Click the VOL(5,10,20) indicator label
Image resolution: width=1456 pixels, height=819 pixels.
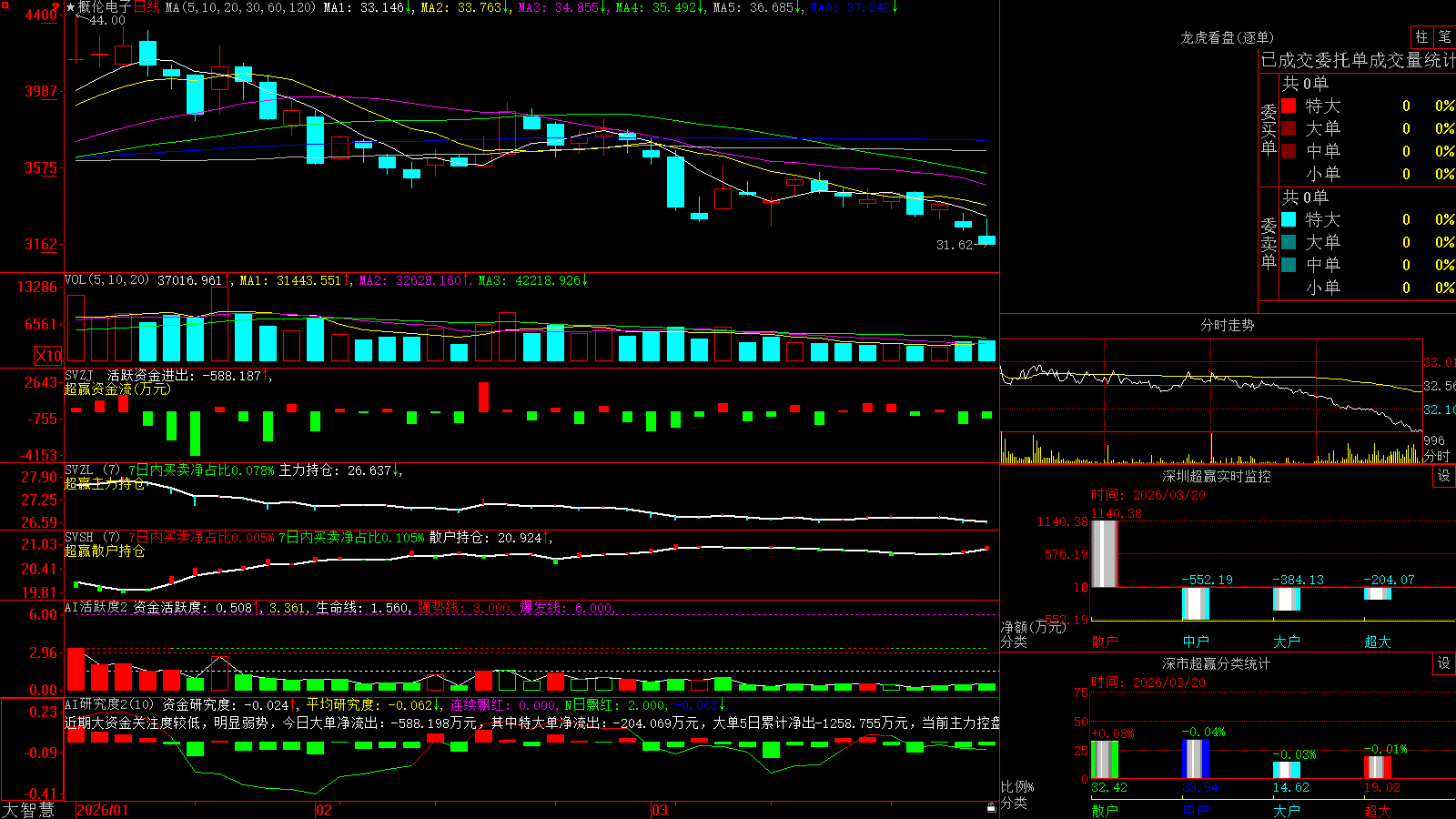click(106, 279)
